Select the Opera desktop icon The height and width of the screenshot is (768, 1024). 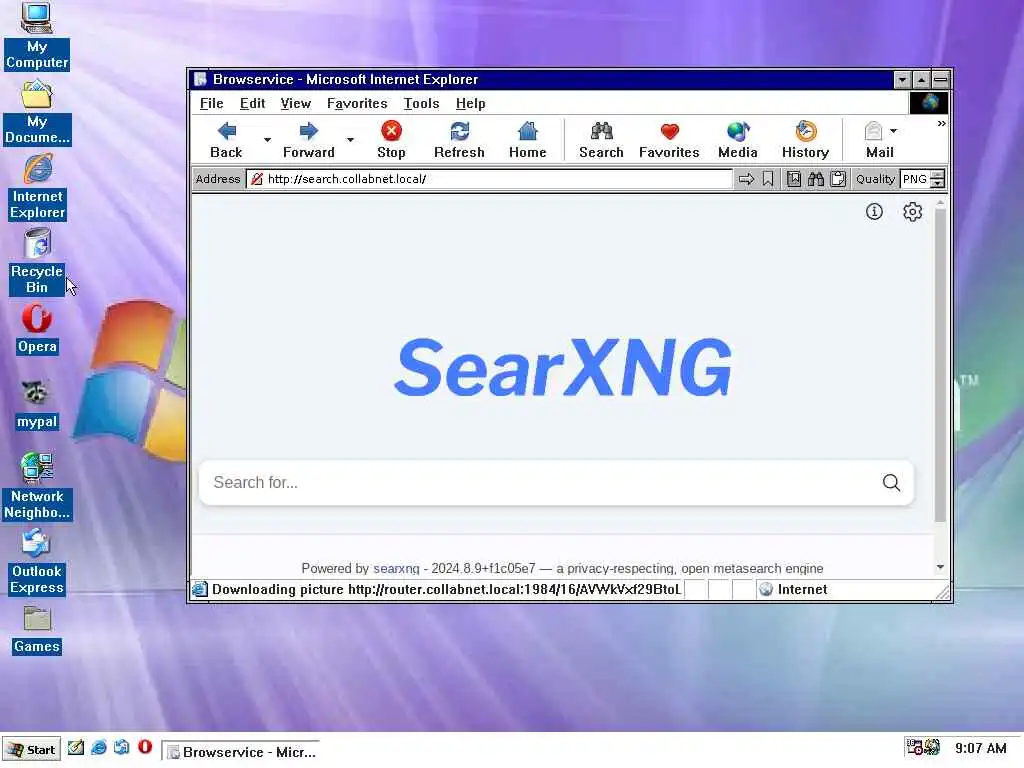(x=37, y=330)
